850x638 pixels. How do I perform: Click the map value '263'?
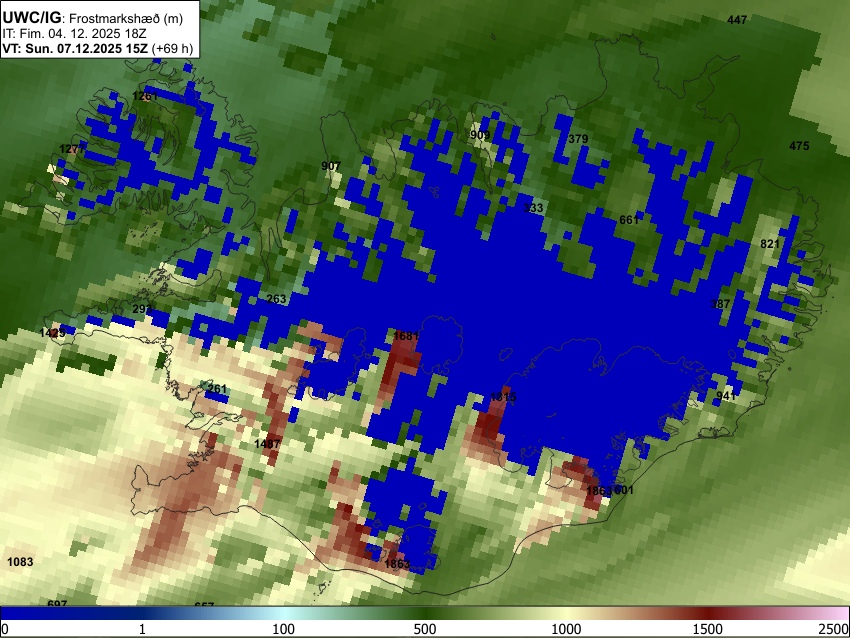click(x=276, y=299)
